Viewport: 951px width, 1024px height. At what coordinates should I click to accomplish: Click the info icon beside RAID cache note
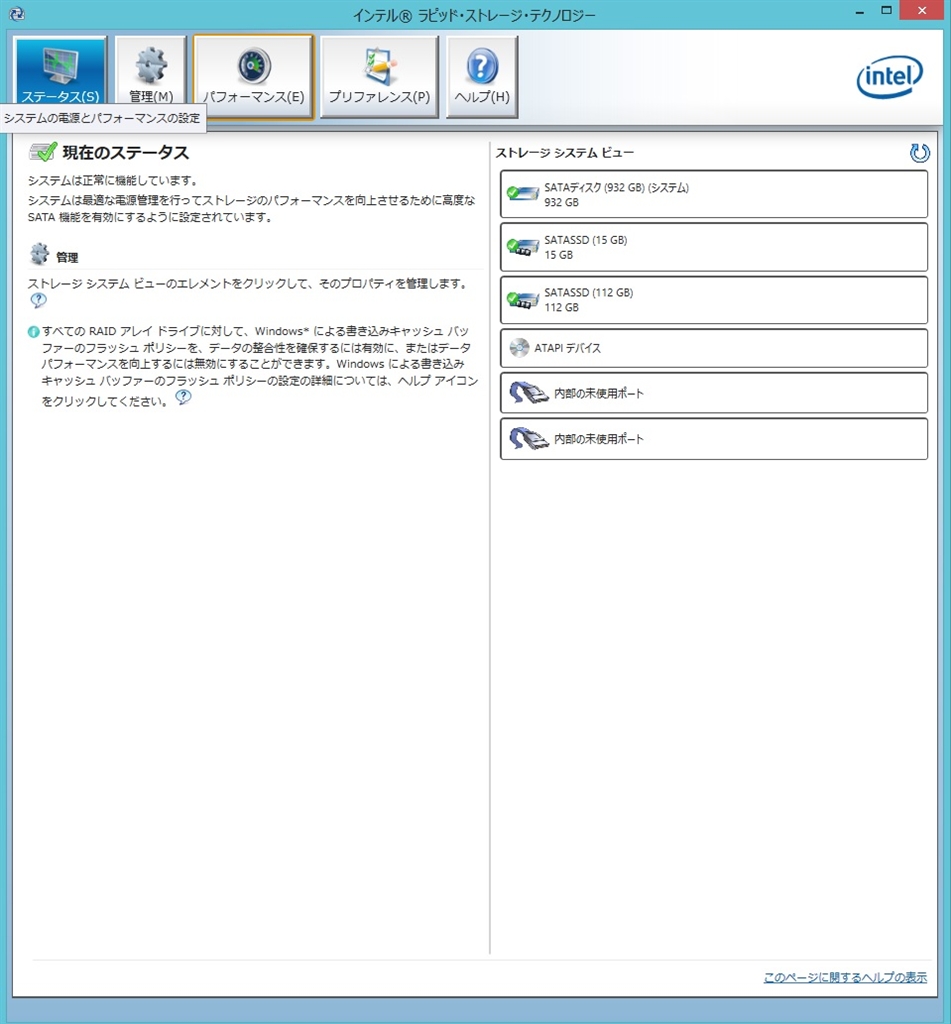(x=33, y=332)
